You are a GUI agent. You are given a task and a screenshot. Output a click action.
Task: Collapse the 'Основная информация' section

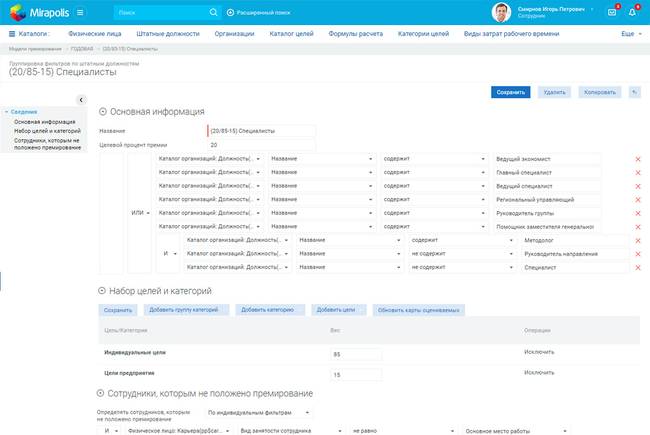pos(103,112)
